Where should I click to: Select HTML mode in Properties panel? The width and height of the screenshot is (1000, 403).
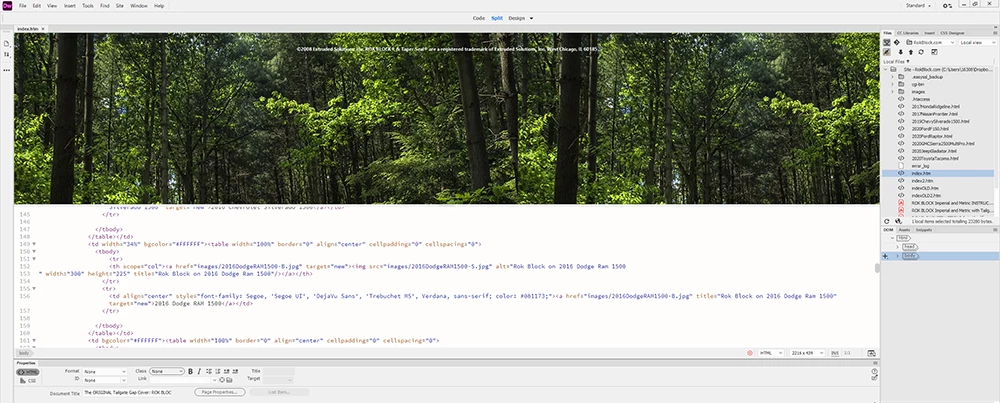[27, 372]
